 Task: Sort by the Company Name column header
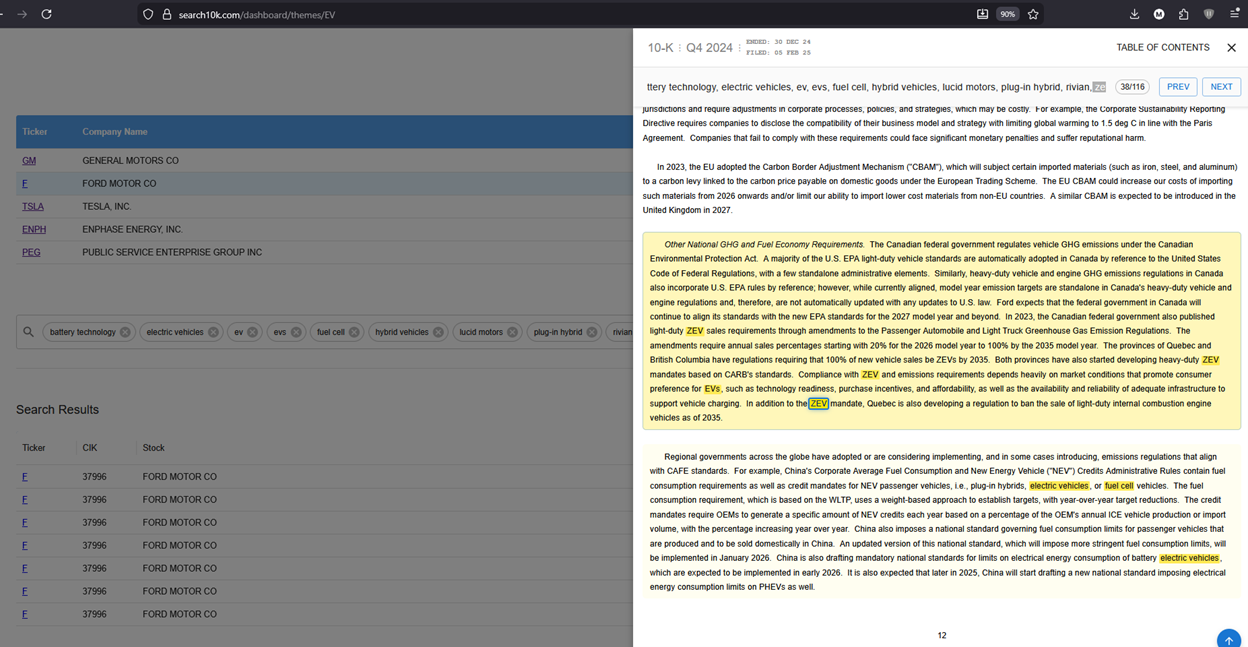[115, 132]
